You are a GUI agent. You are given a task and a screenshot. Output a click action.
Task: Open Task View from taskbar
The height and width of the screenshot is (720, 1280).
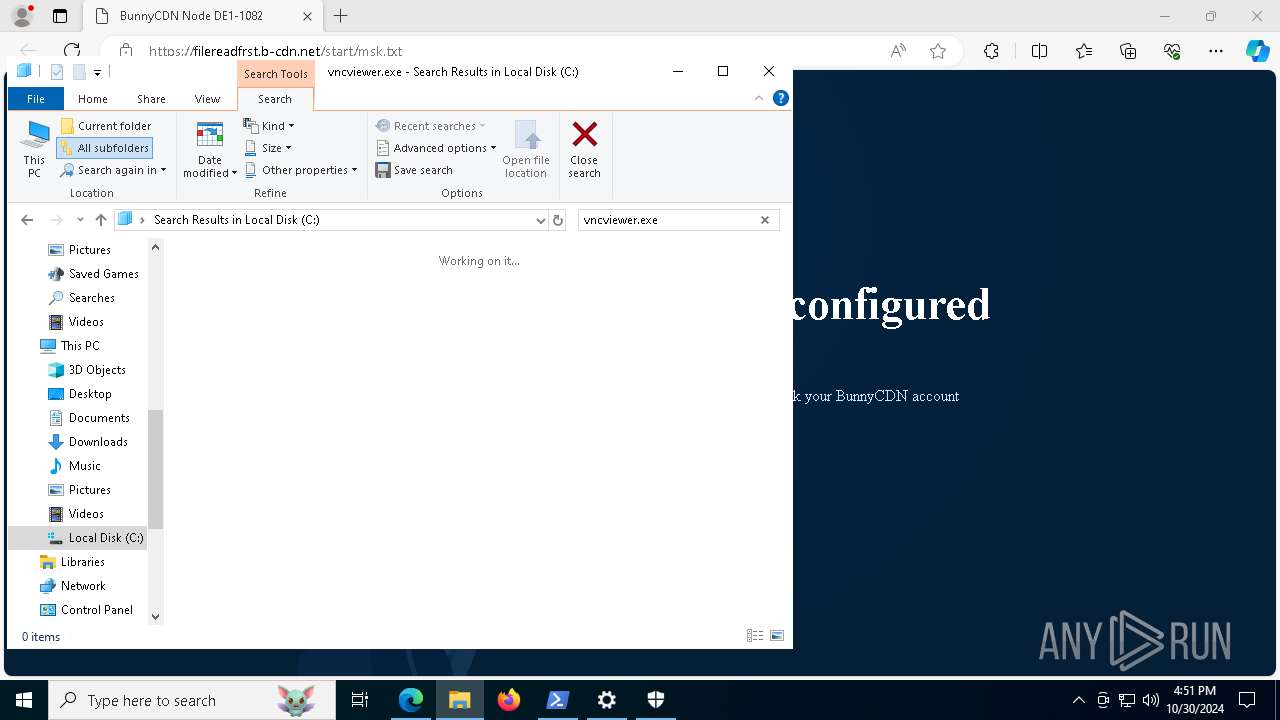click(x=360, y=700)
